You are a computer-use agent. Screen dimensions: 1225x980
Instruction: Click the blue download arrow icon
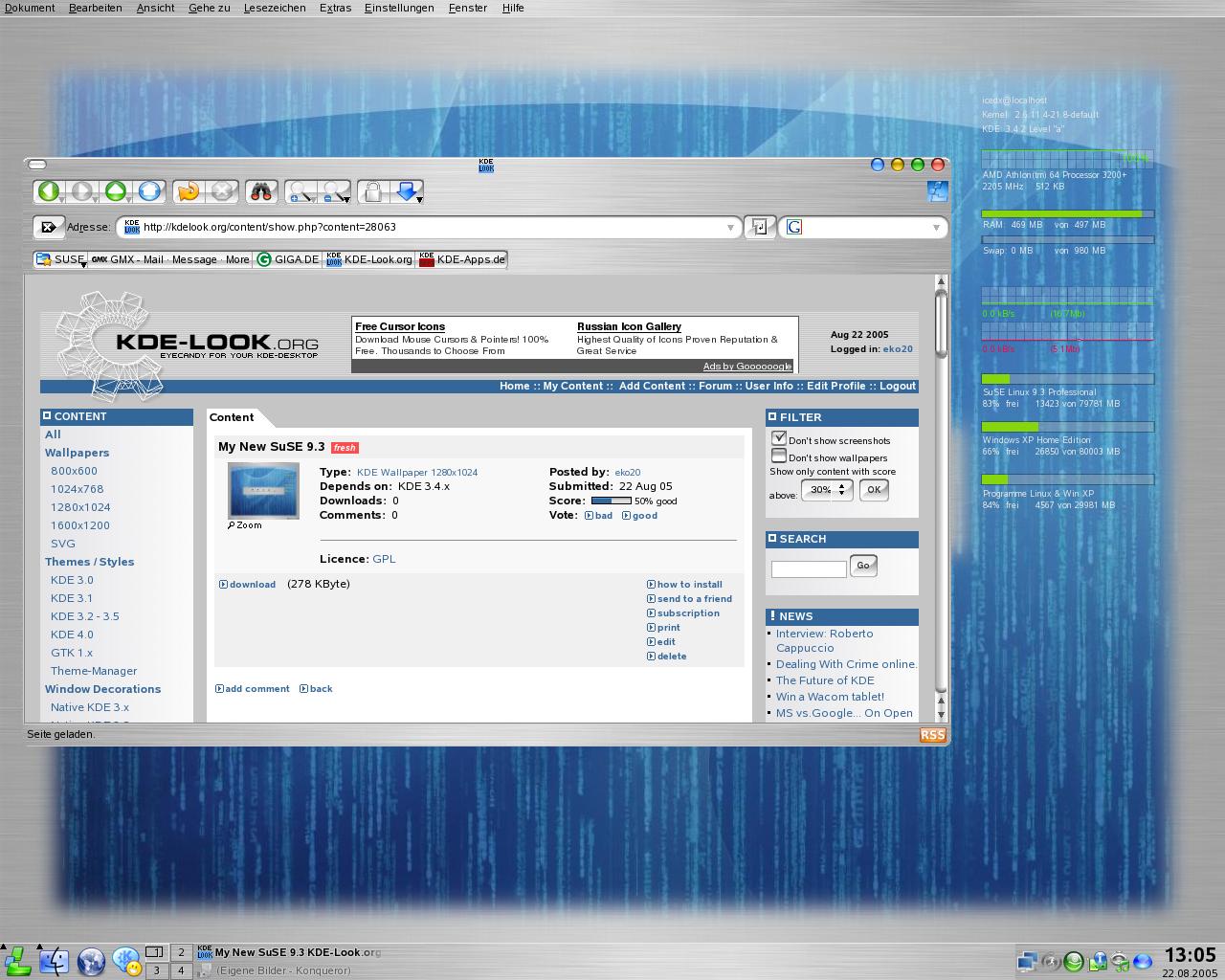tap(406, 191)
